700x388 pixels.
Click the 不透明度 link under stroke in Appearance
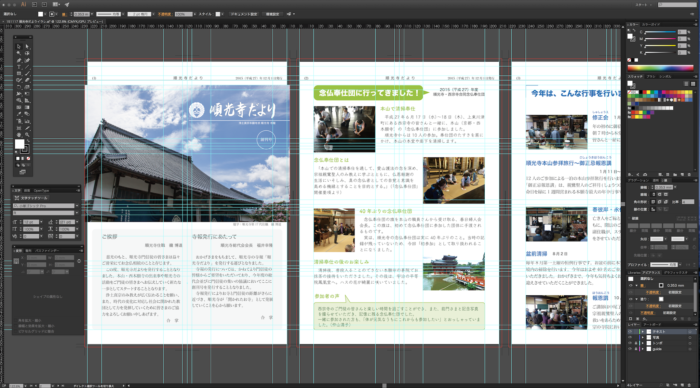(654, 292)
